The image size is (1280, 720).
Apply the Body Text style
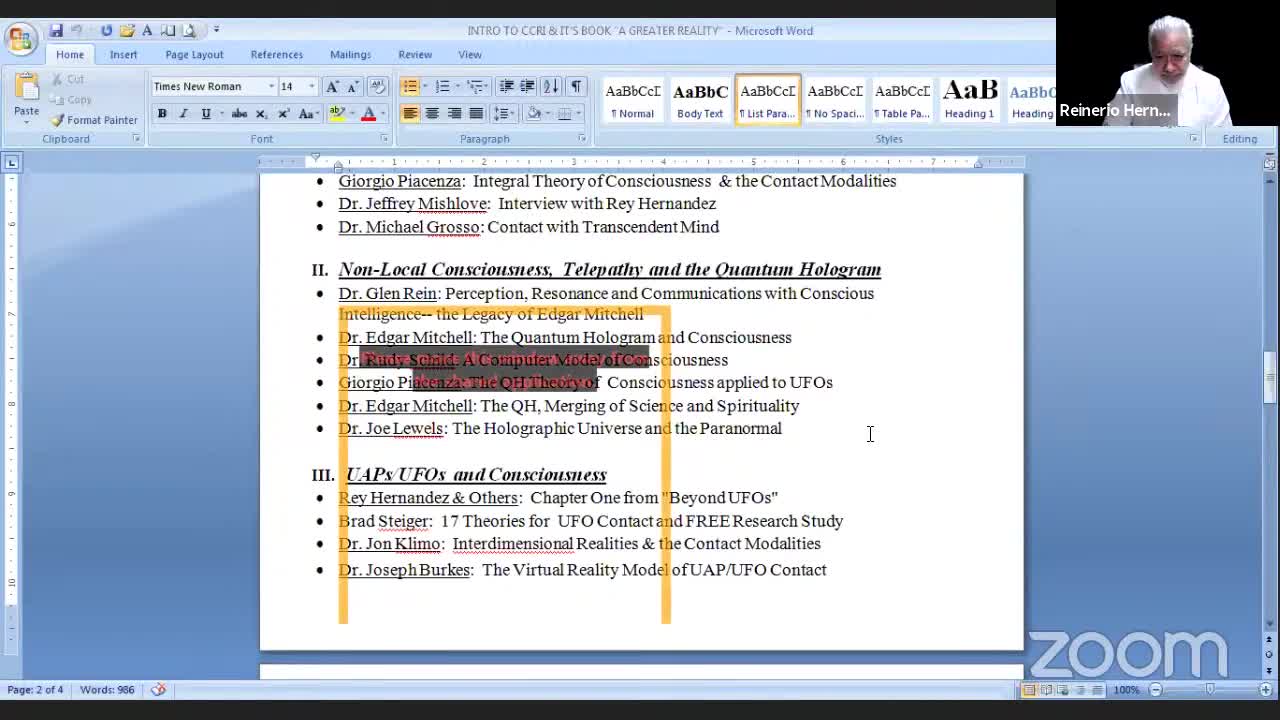(x=700, y=100)
